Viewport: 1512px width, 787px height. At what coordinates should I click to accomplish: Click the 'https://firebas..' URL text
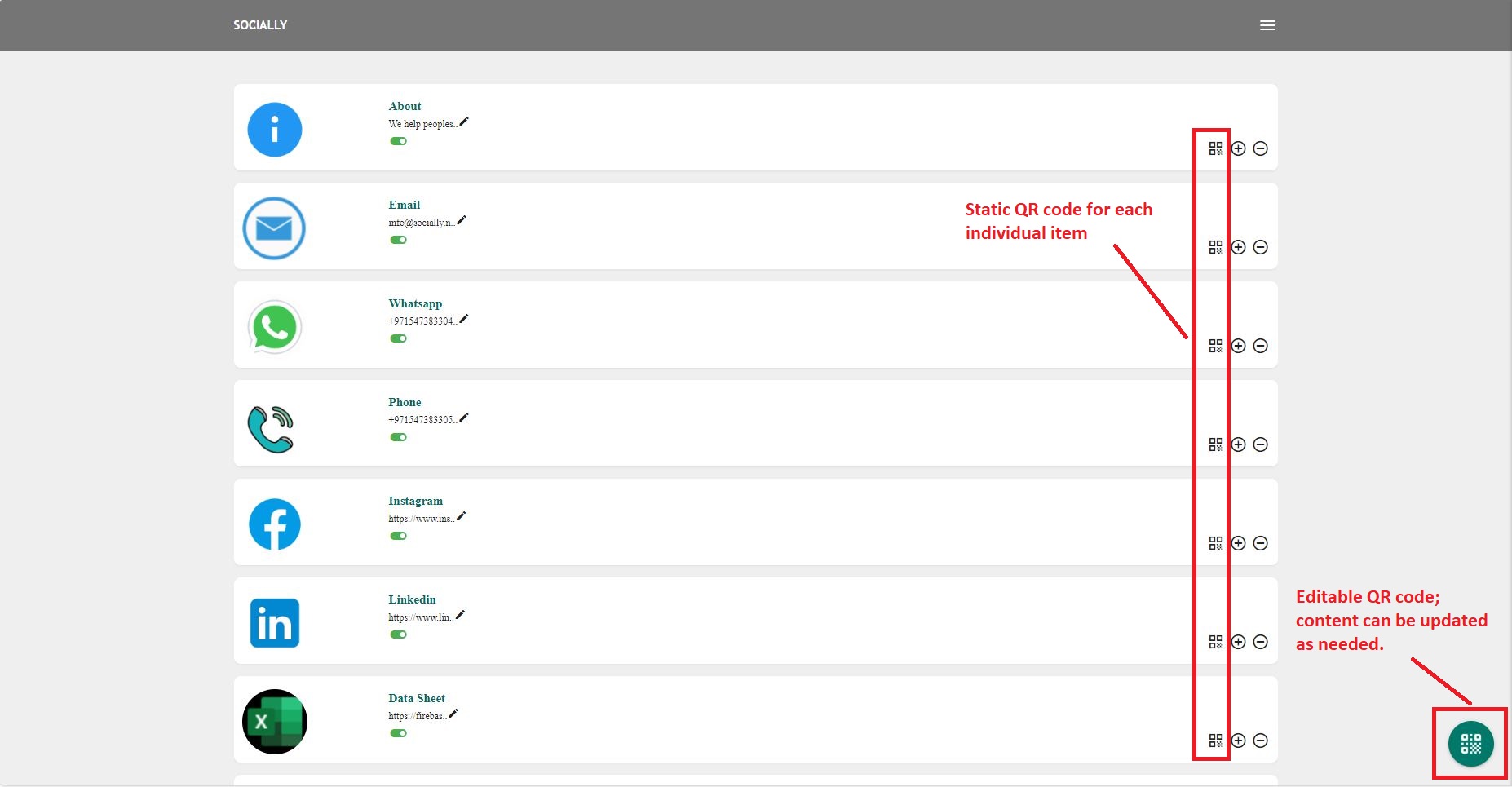418,716
